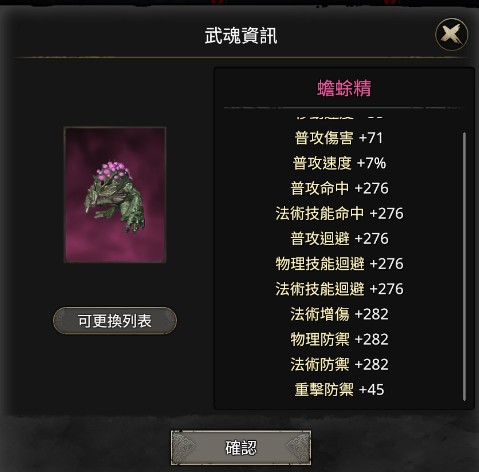This screenshot has width=479, height=472.
Task: Select the 法術增傷 +282 stat row
Action: pos(339,314)
